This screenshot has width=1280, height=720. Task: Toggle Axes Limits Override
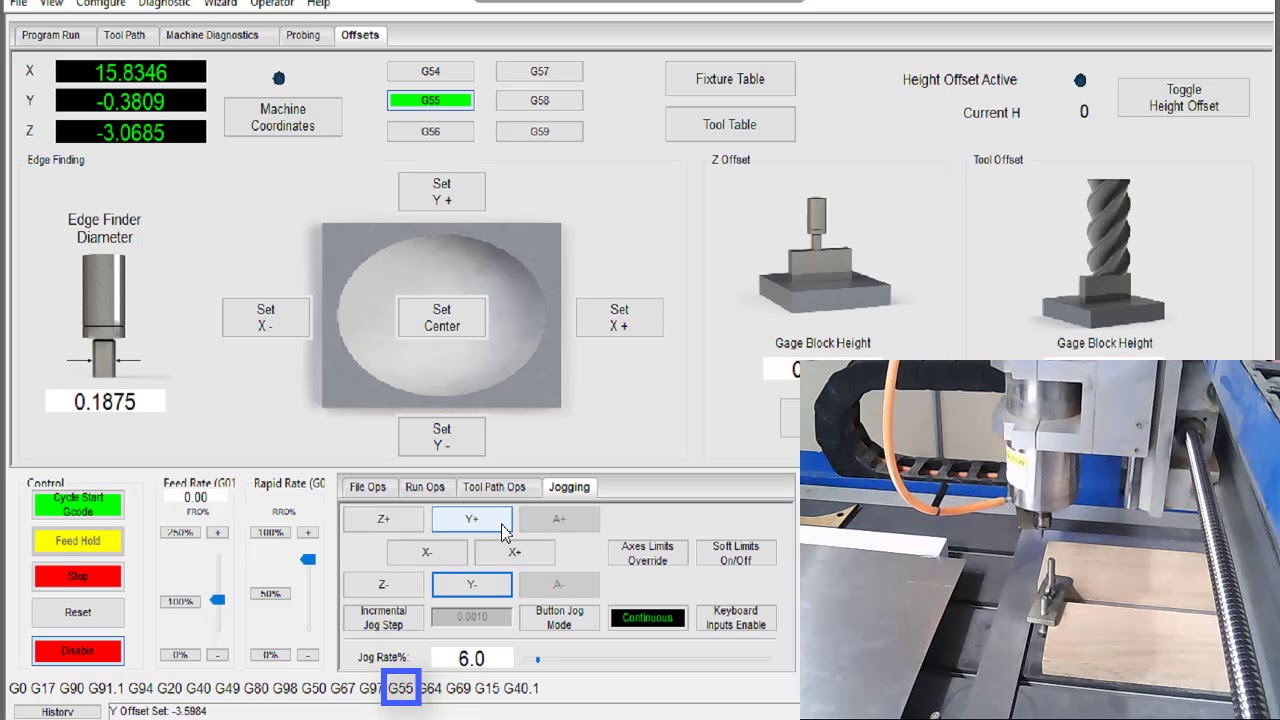coord(647,553)
